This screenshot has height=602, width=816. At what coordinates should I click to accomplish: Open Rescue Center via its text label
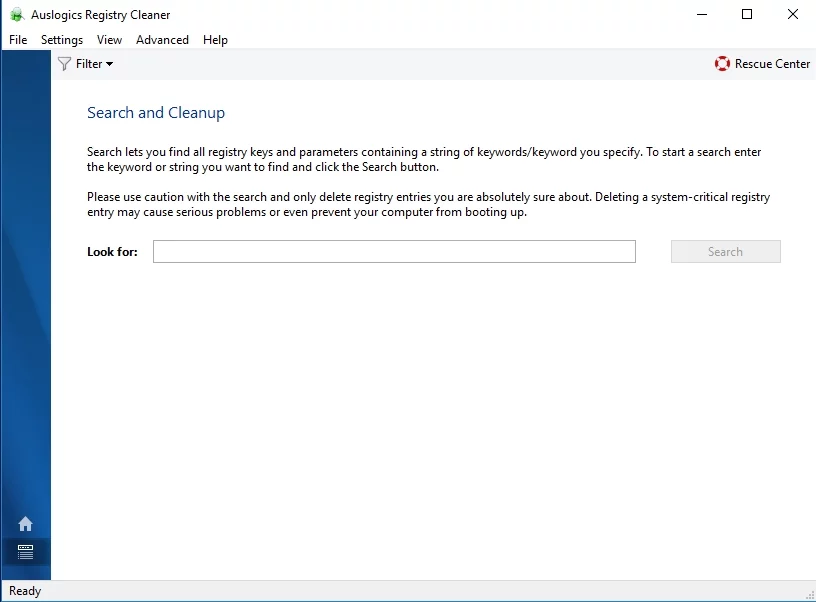772,64
